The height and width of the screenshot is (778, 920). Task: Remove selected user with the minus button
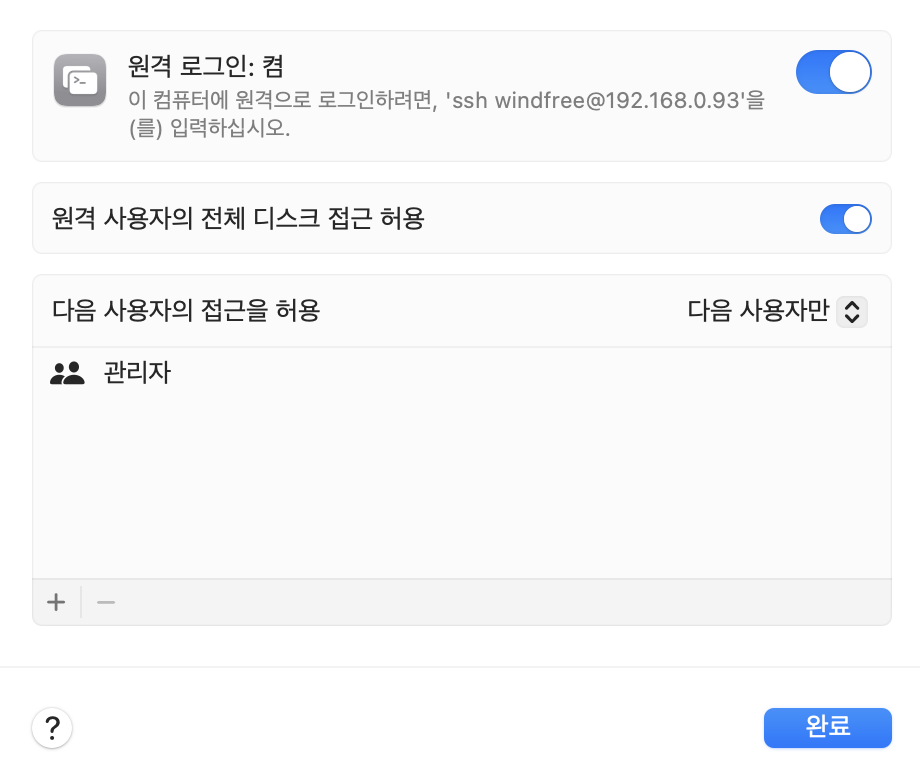106,602
